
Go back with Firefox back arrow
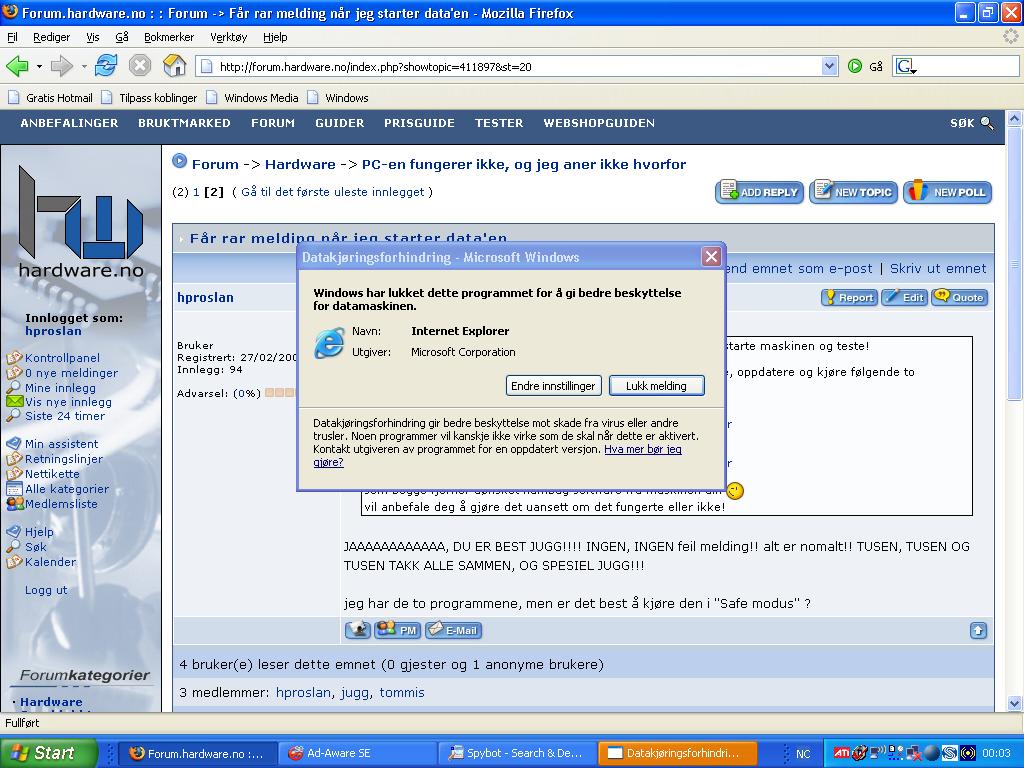click(17, 66)
